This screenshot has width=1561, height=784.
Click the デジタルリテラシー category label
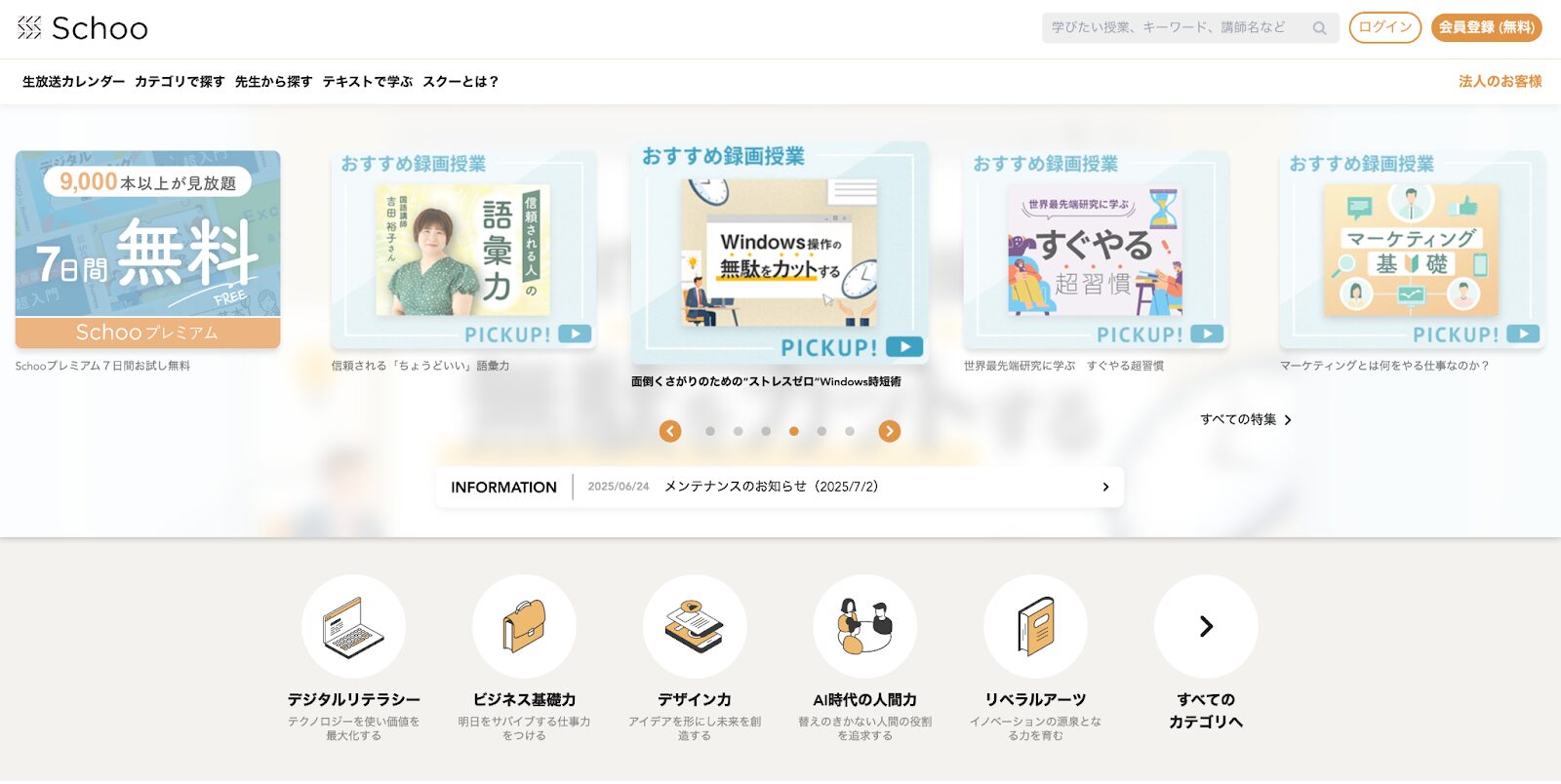click(x=353, y=700)
